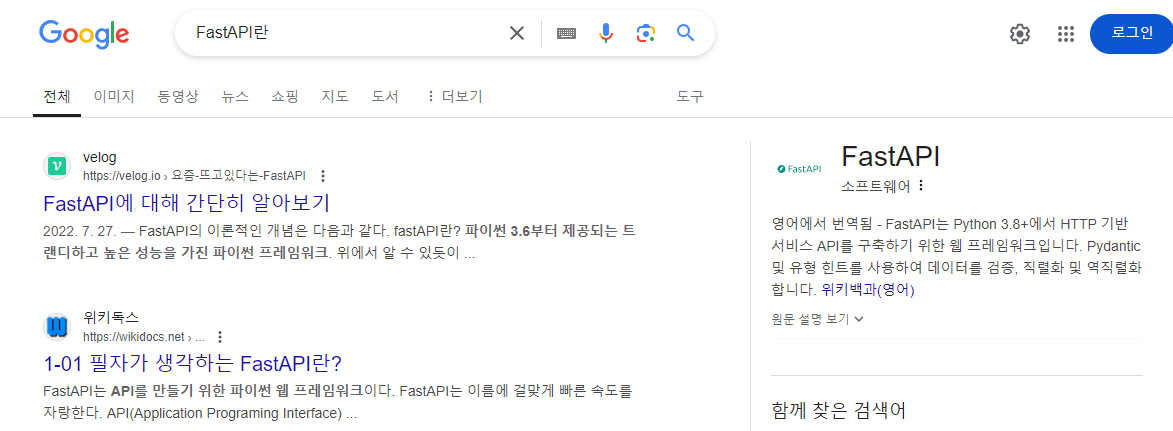Click the wikidocs.net URL breadcrumb

[144, 337]
